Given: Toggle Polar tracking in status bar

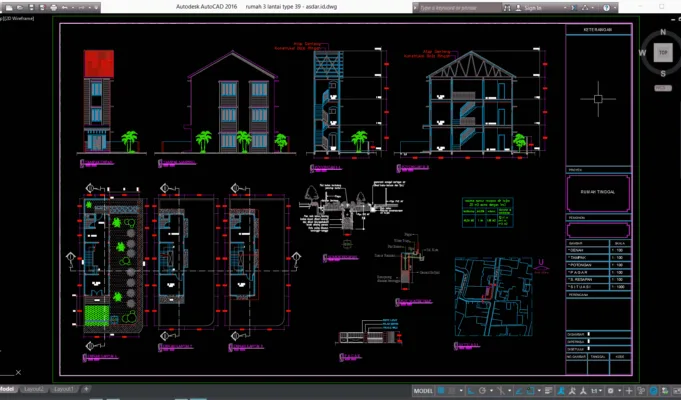Looking at the screenshot, I should [x=483, y=391].
